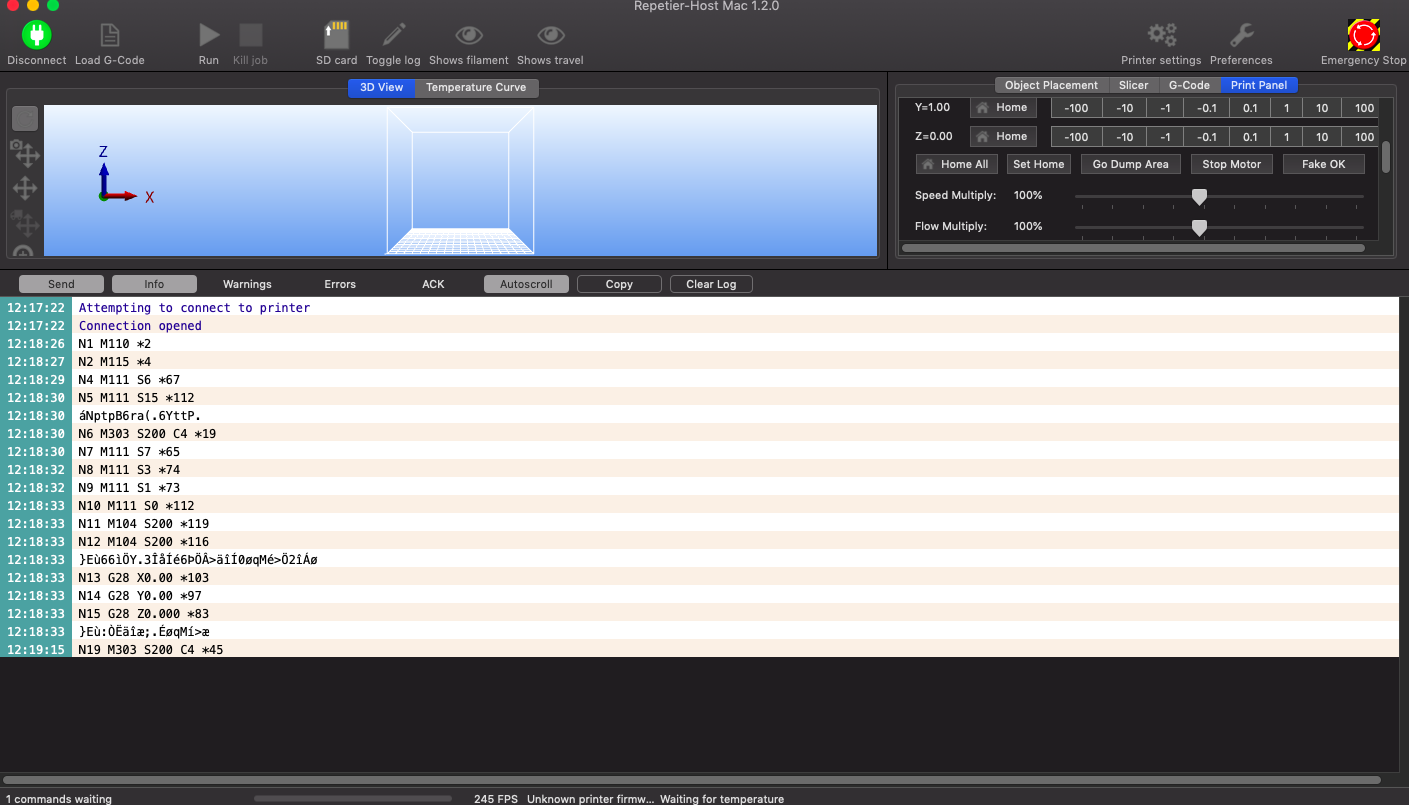Click log line 'Connection opened'

click(140, 326)
